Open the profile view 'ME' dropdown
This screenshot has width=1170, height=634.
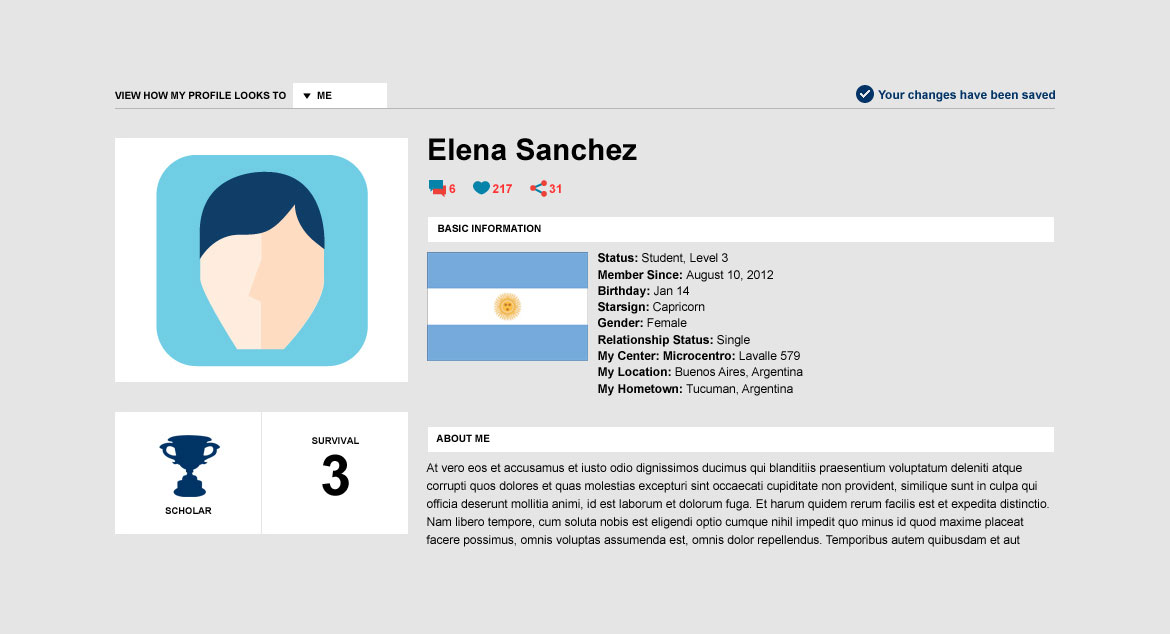(340, 95)
